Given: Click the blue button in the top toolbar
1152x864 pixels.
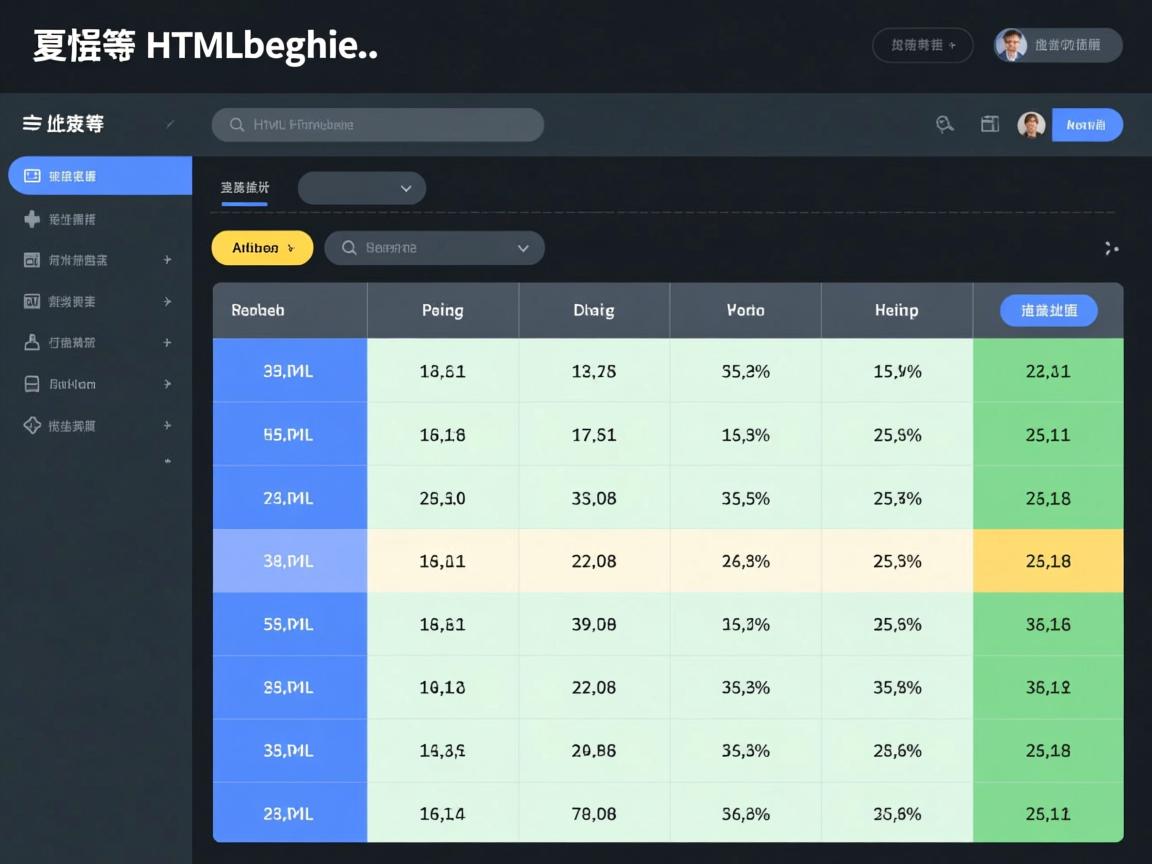Looking at the screenshot, I should [1087, 125].
